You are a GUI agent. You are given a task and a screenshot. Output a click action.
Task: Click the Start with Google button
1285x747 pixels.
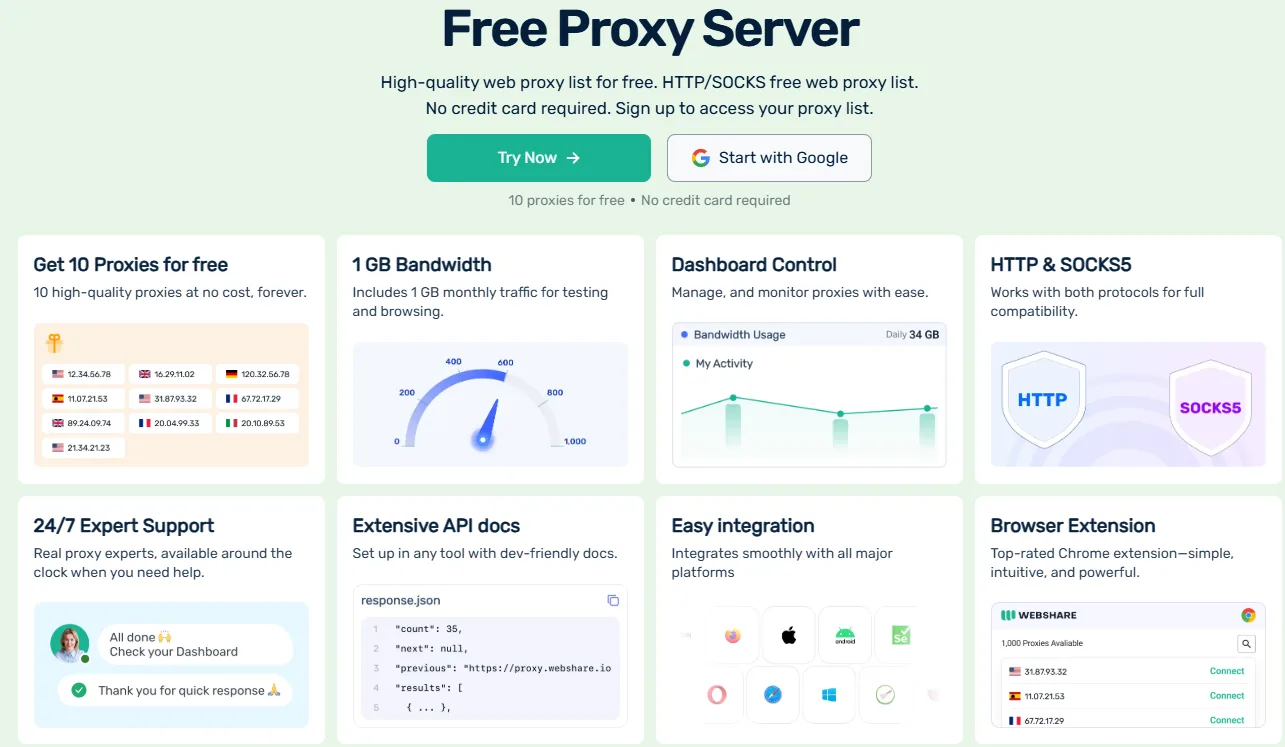[769, 158]
